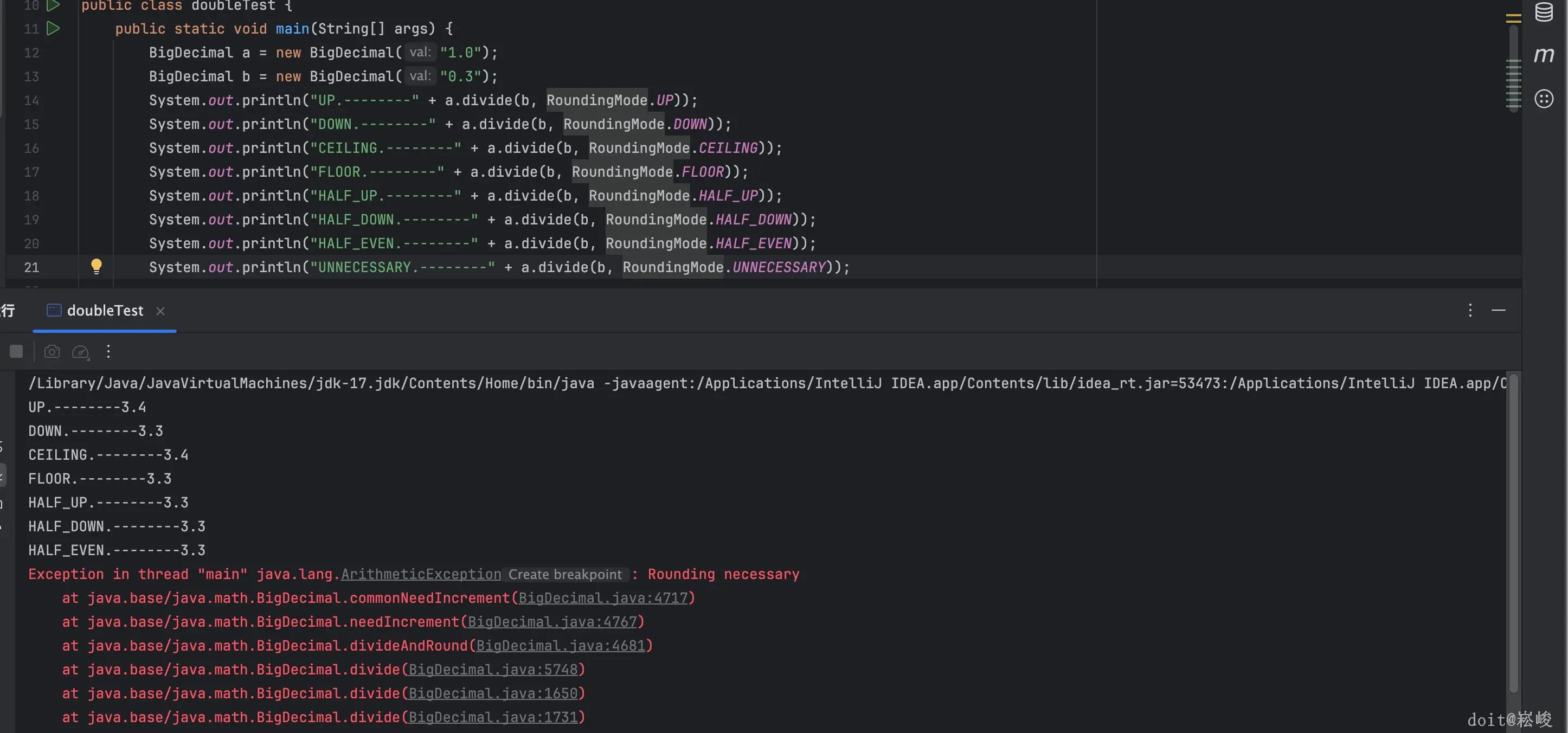Screen dimensions: 1568x733
Task: Click the console vertical scrollbar
Action: coord(1513,533)
